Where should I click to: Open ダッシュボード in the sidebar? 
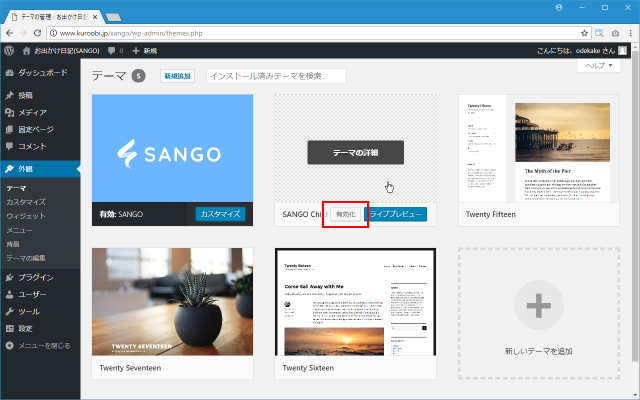pos(40,73)
